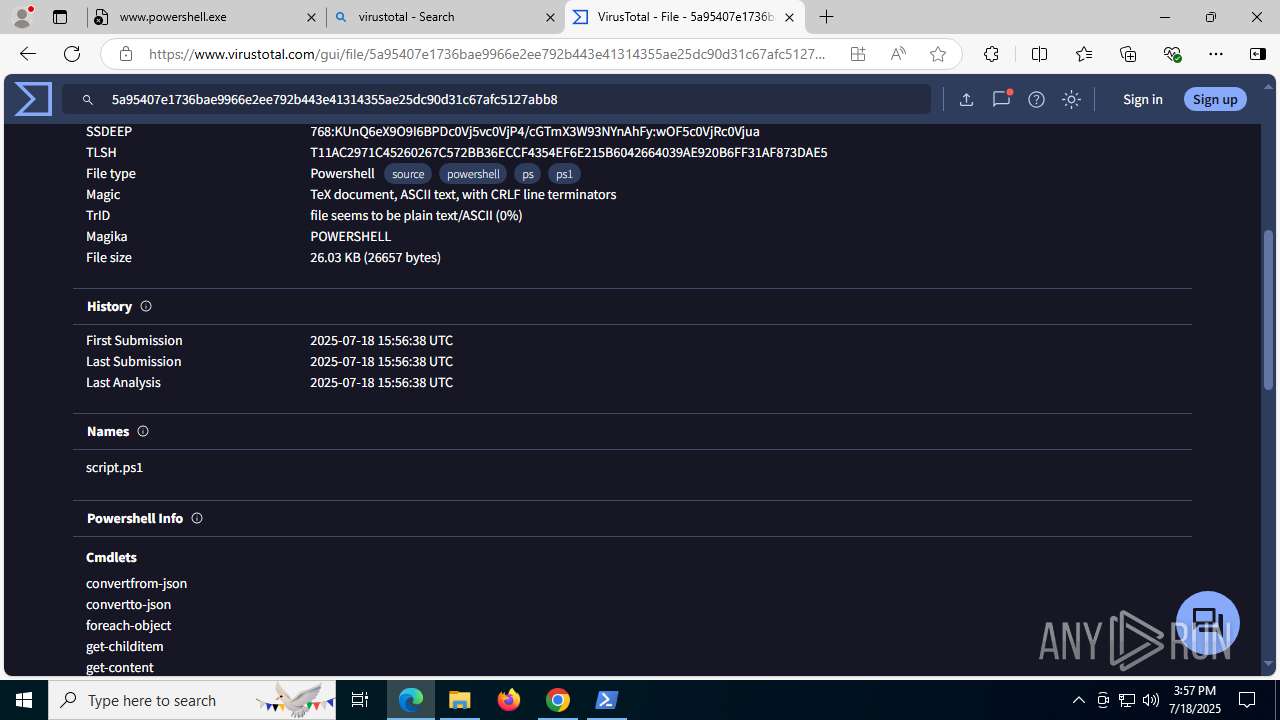
Task: Open the Edge sidebar Copilot icon
Action: (1258, 54)
